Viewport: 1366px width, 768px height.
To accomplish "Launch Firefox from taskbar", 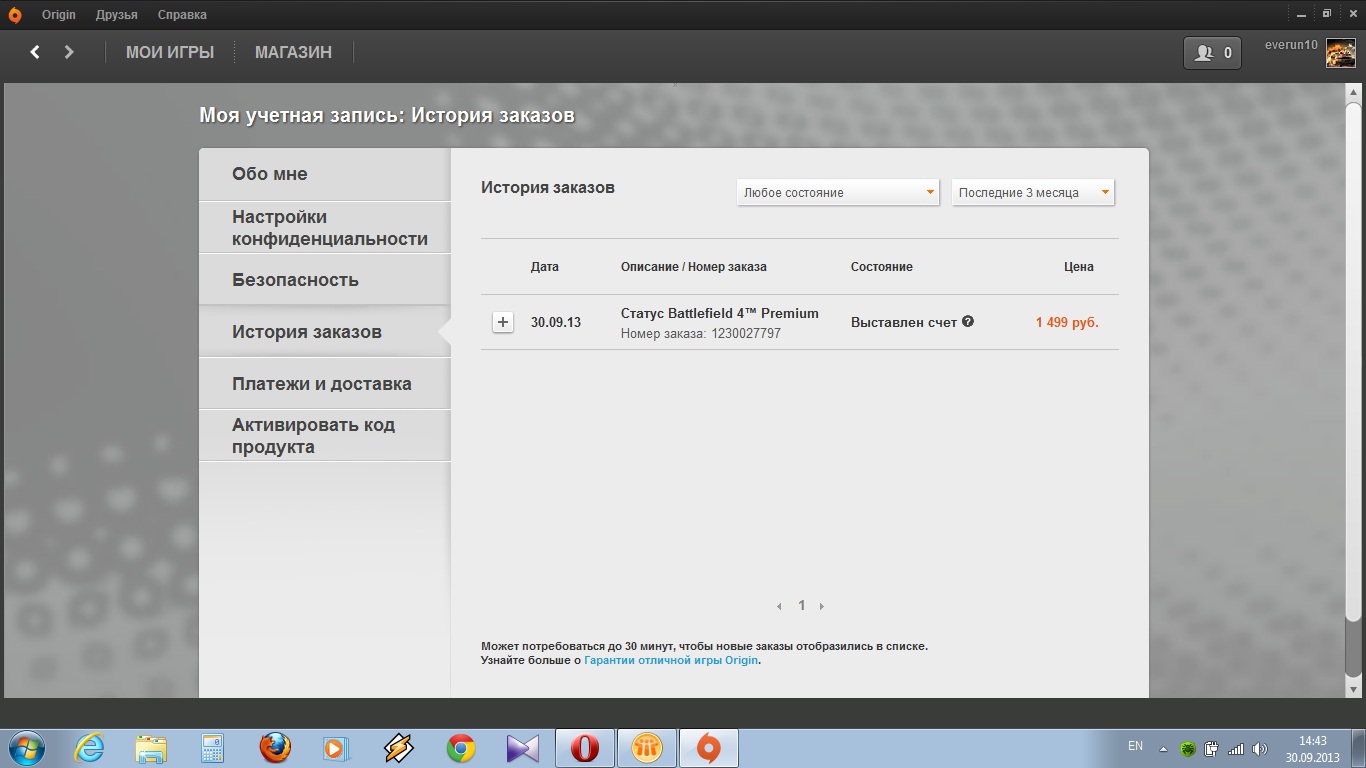I will [x=274, y=748].
